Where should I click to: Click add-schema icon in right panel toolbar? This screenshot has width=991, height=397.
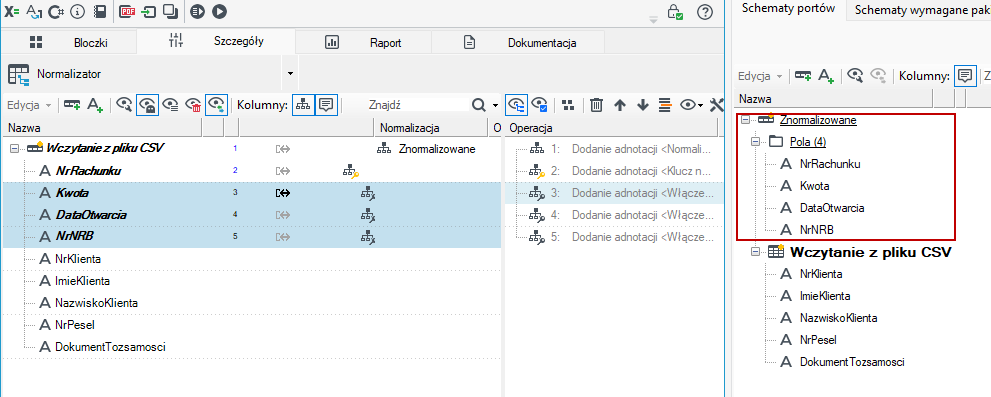point(803,76)
